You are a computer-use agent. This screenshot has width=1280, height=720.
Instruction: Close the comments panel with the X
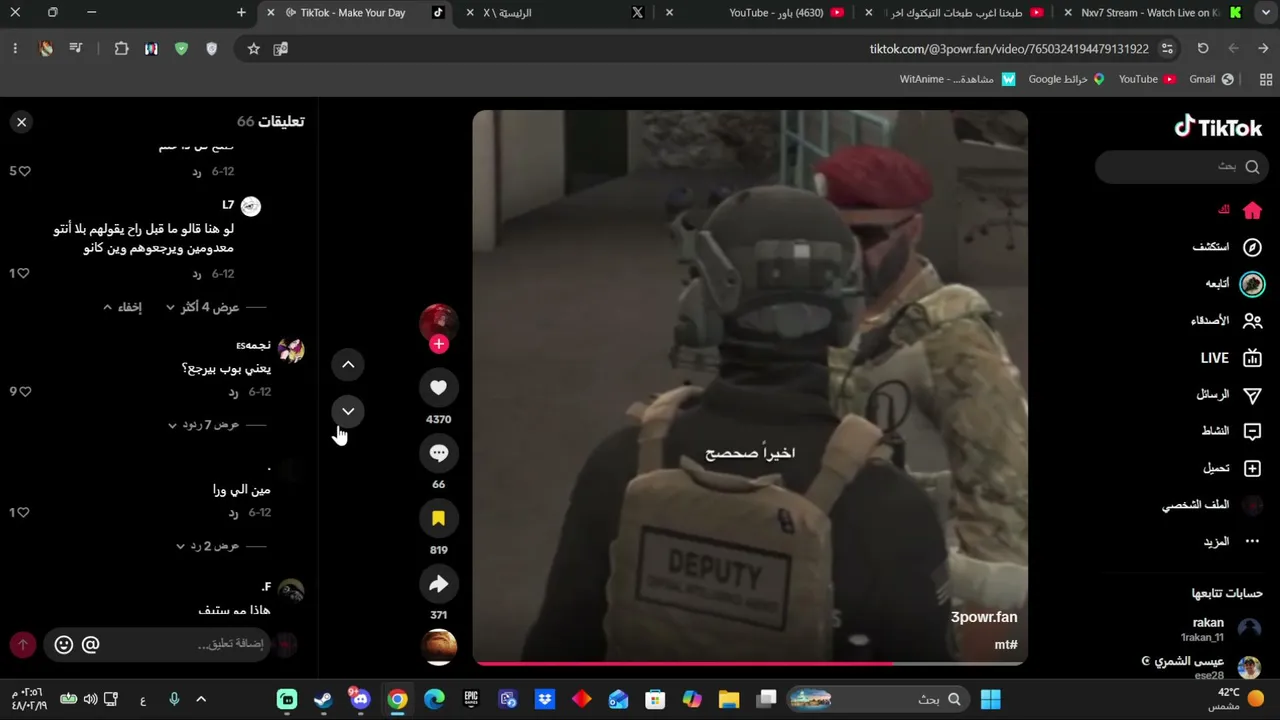click(x=21, y=122)
